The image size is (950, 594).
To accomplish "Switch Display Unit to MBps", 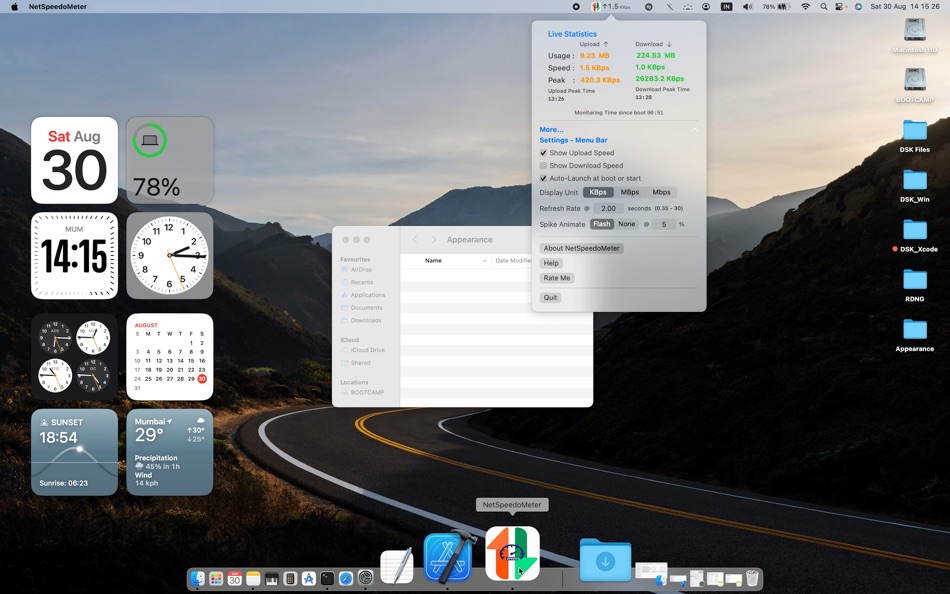I will 630,192.
